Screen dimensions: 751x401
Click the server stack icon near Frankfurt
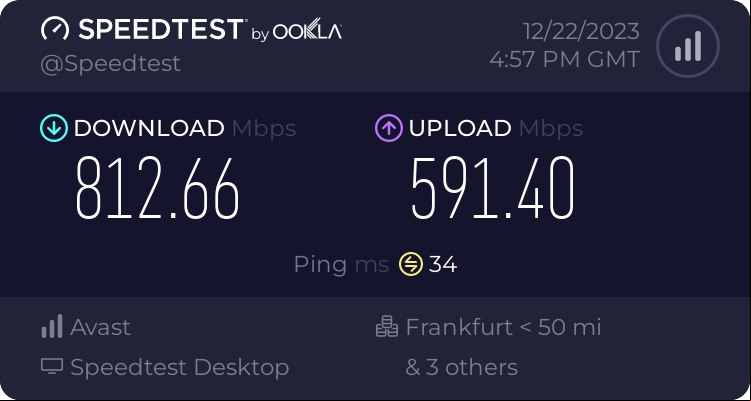click(387, 327)
